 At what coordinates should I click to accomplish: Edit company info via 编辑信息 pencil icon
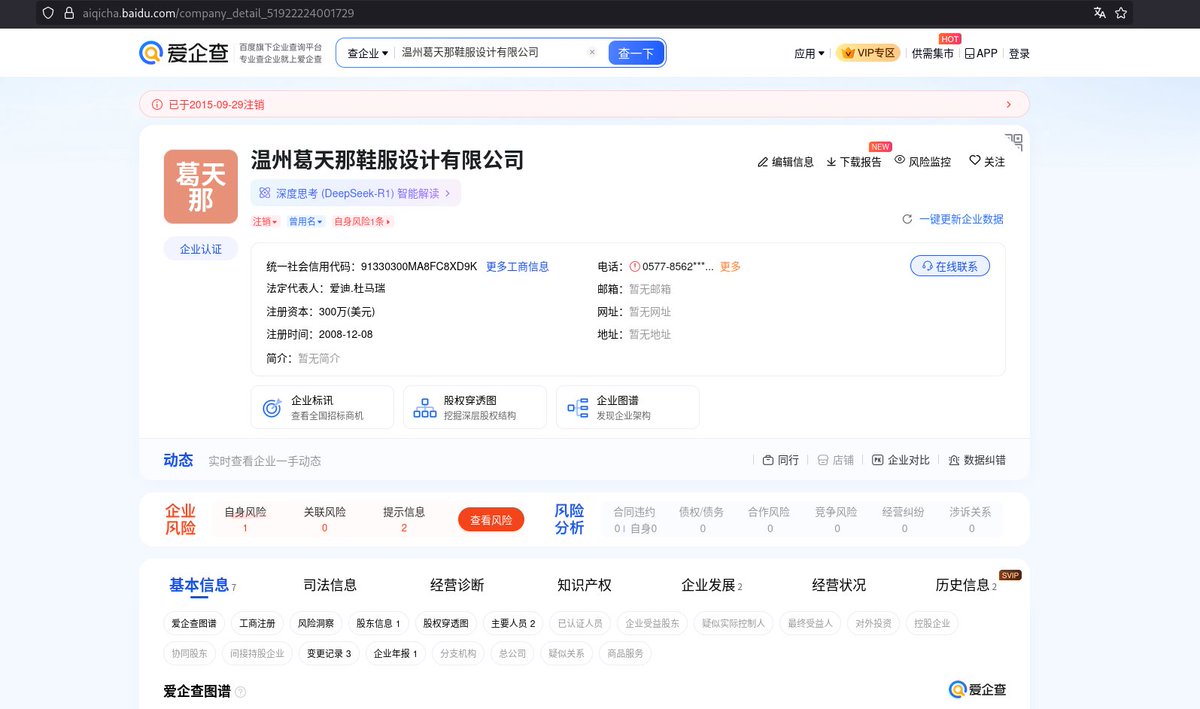pos(785,160)
